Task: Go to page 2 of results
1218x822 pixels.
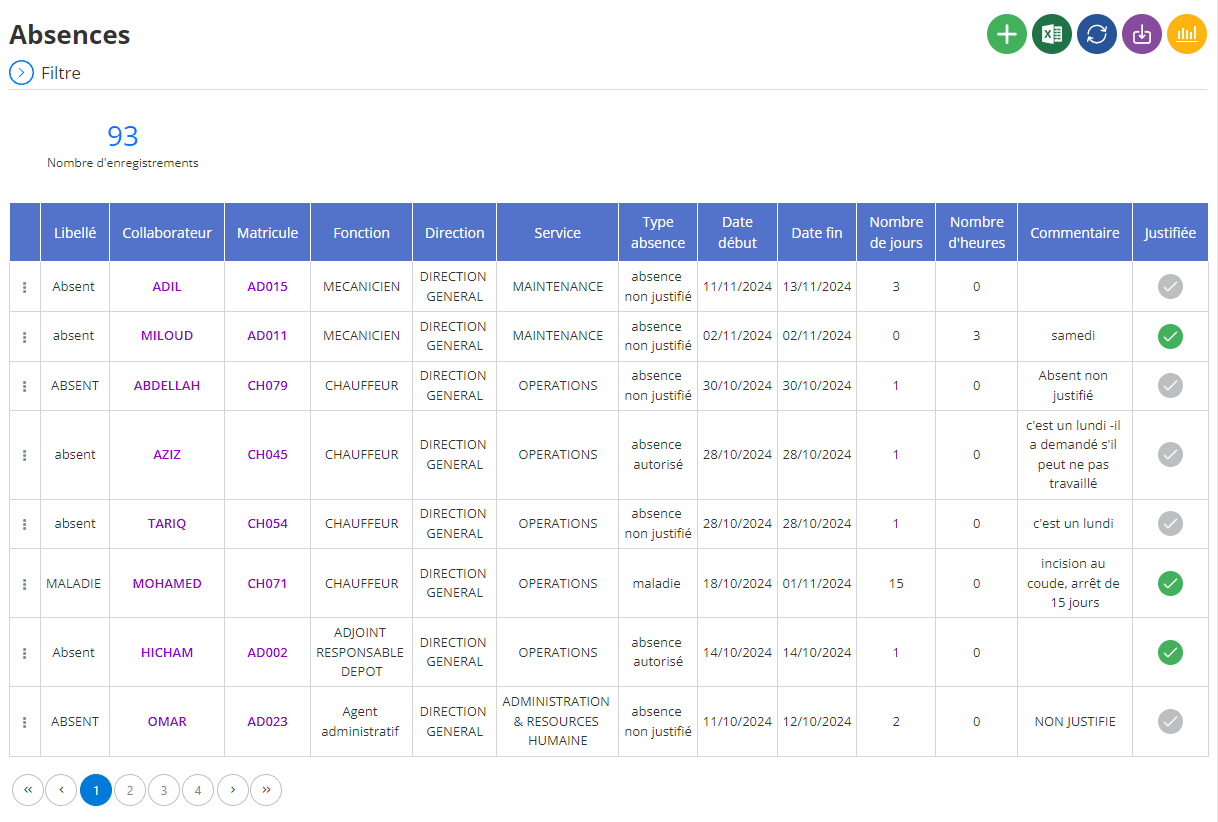Action: click(130, 790)
